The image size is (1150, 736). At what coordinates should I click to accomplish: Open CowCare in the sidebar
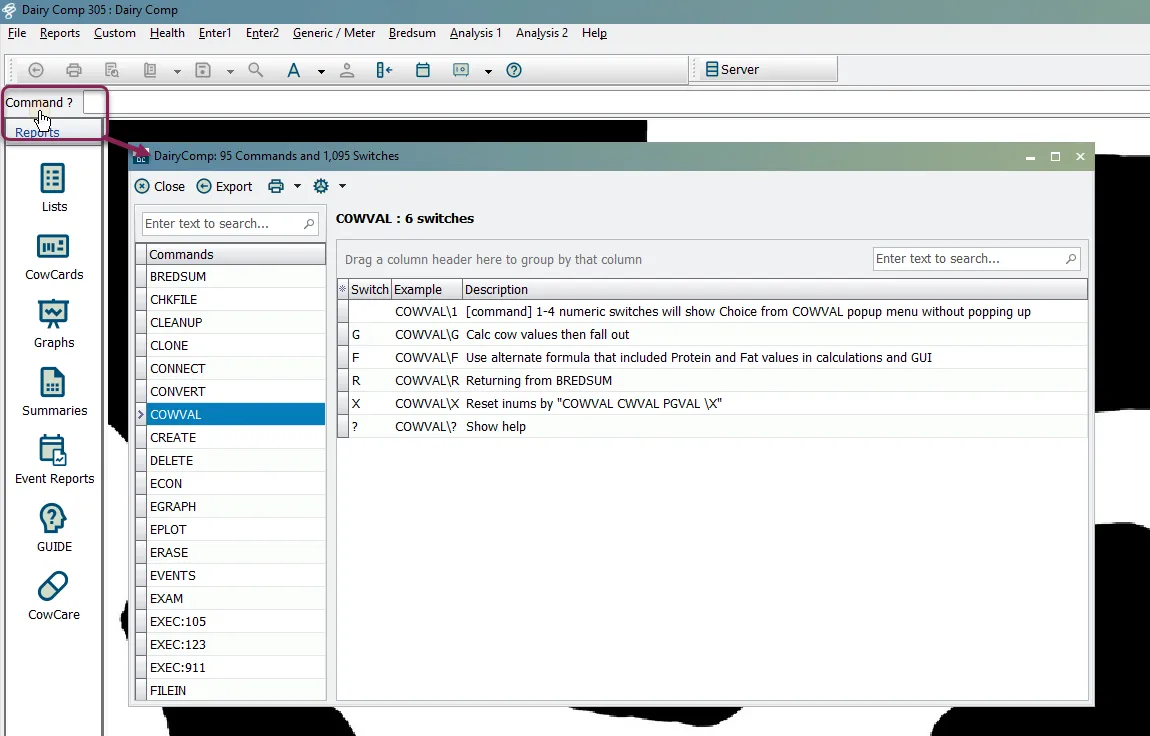click(x=54, y=597)
